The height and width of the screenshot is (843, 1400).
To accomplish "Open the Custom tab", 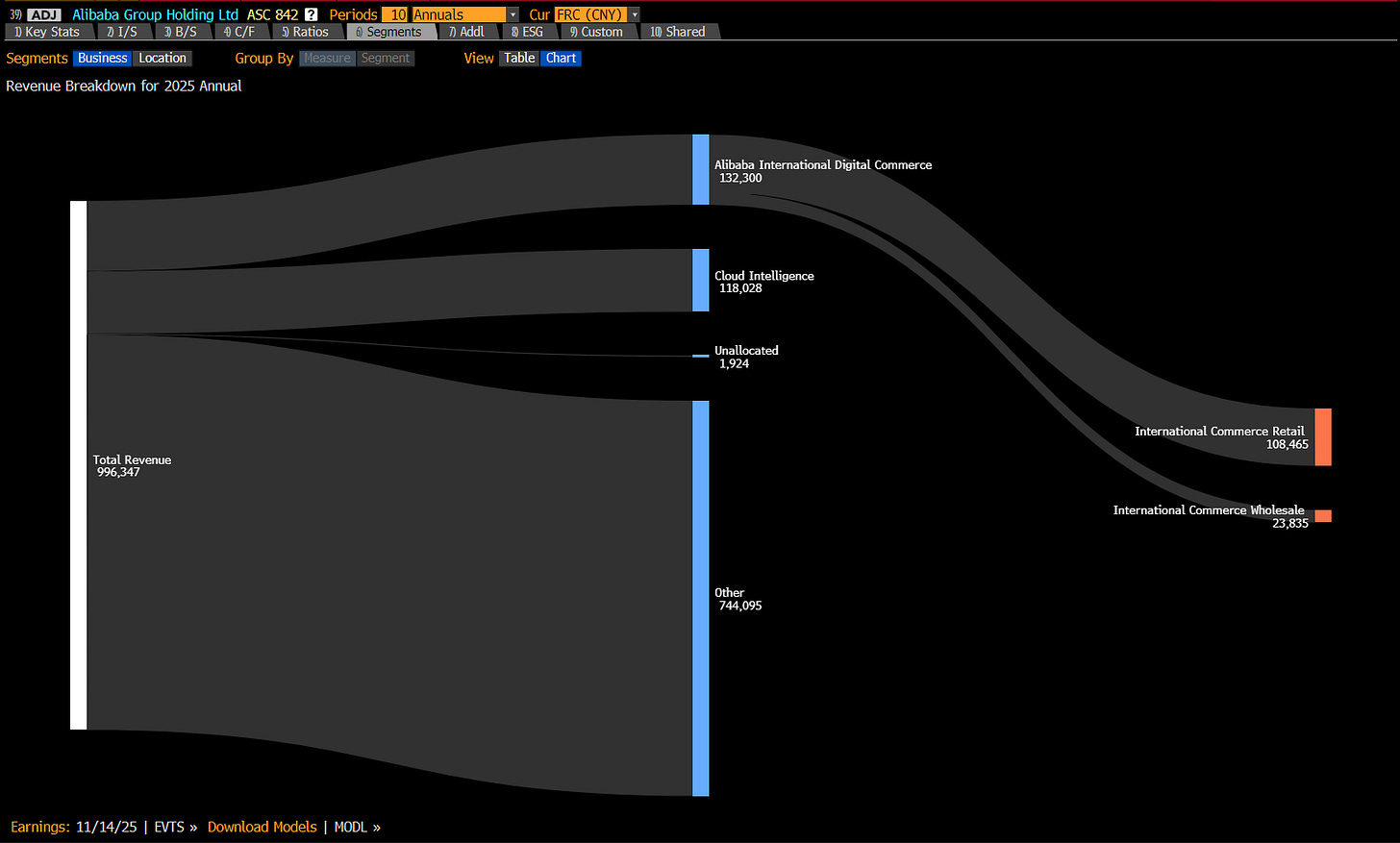I will coord(597,32).
